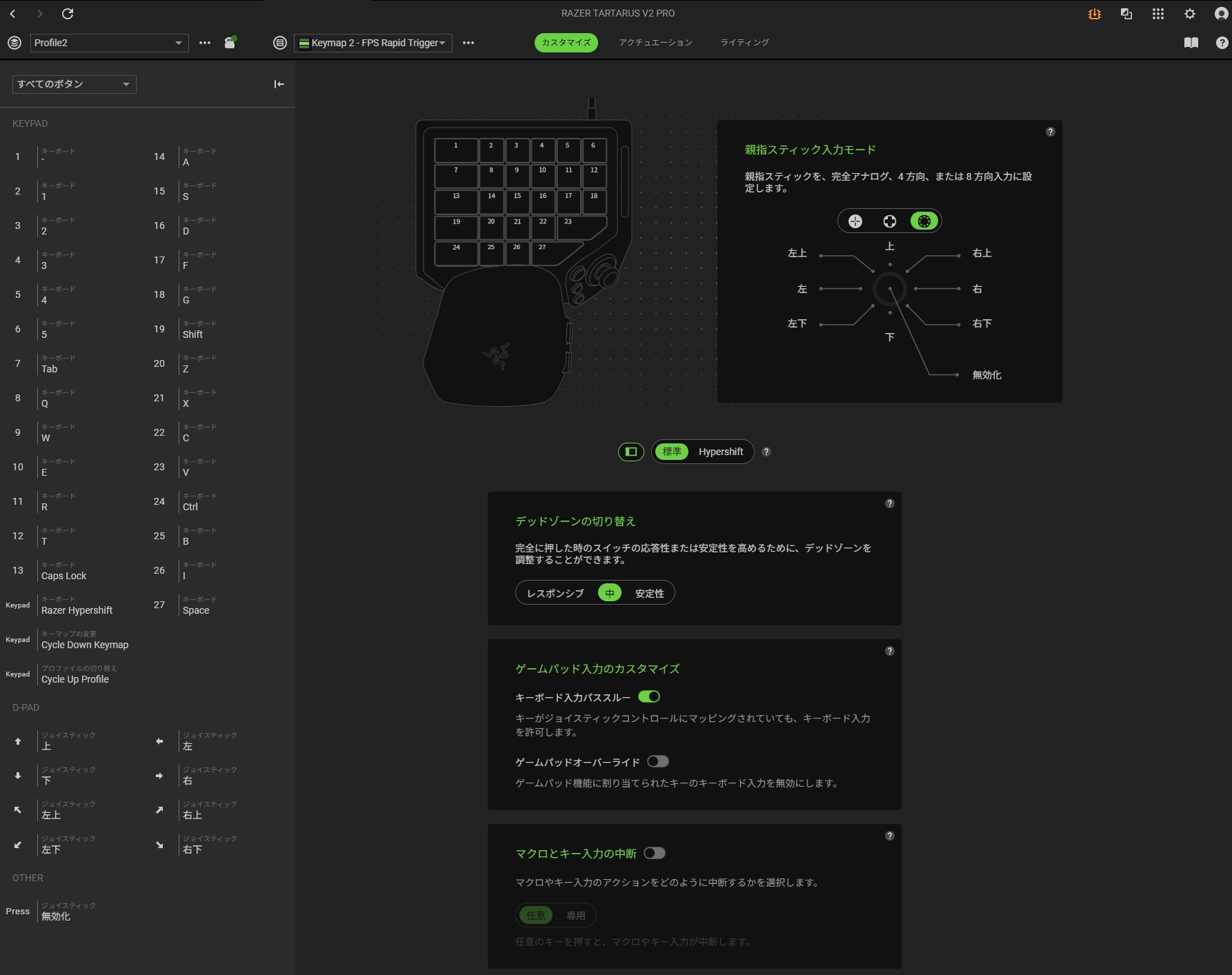The height and width of the screenshot is (975, 1232).
Task: Open keypad 13 Caps Lock assignment
Action: (x=74, y=570)
